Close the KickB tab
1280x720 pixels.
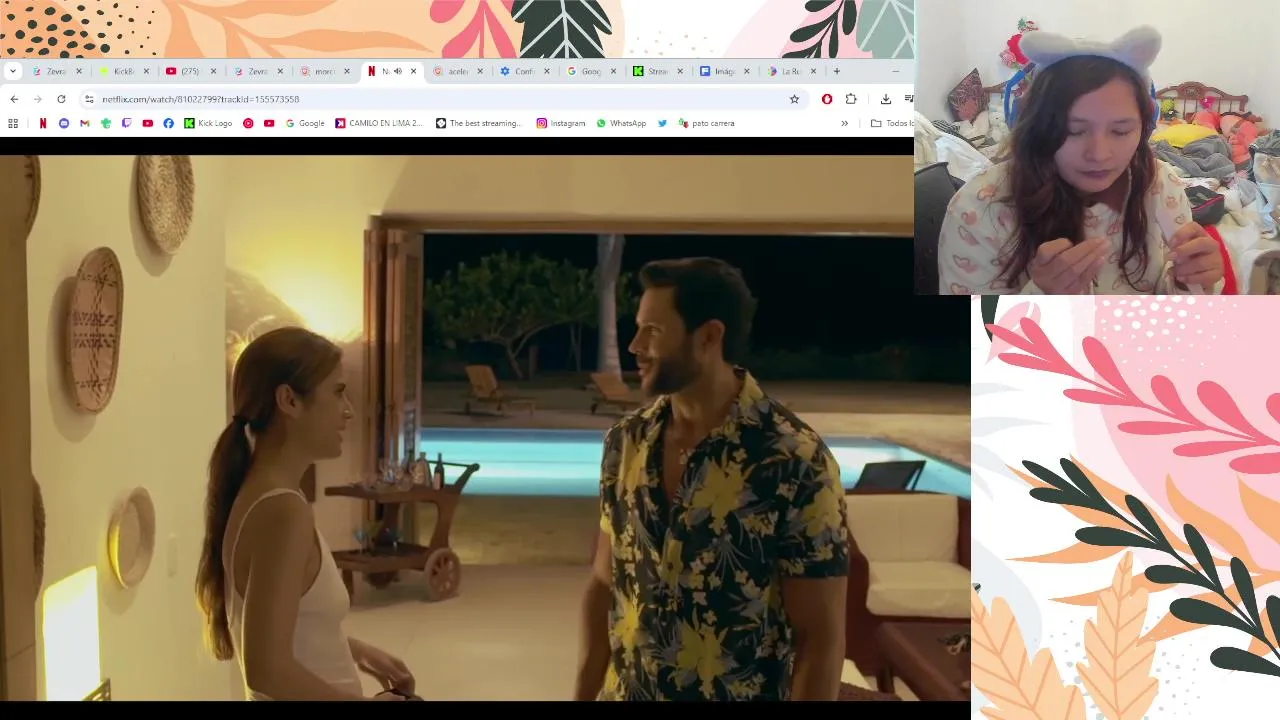[146, 71]
